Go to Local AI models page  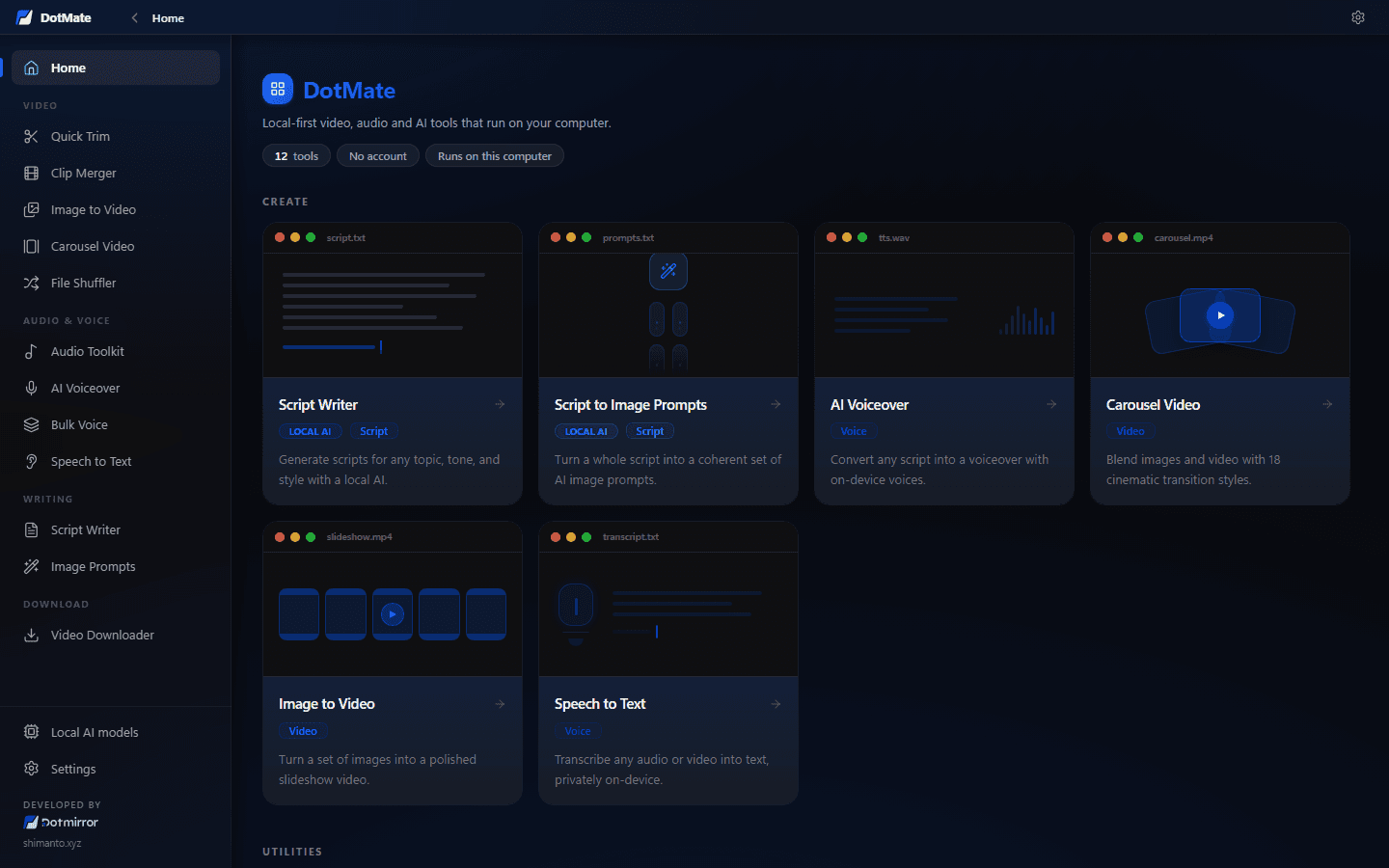coord(116,732)
